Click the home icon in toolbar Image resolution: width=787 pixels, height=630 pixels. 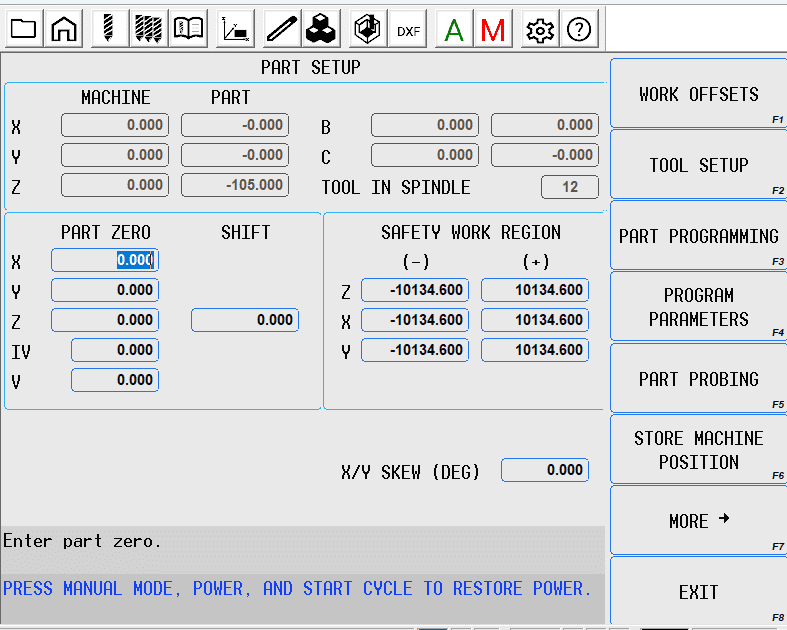[64, 29]
